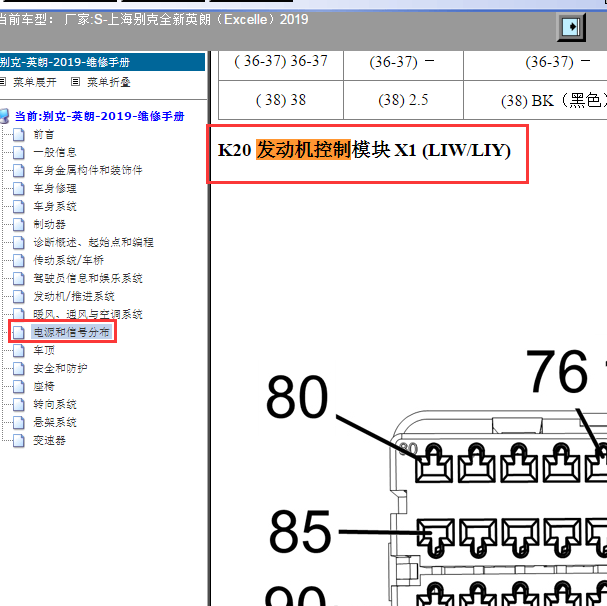Click heading K20 发动机控制模块 X1 (LIW/LIY)

coord(364,150)
